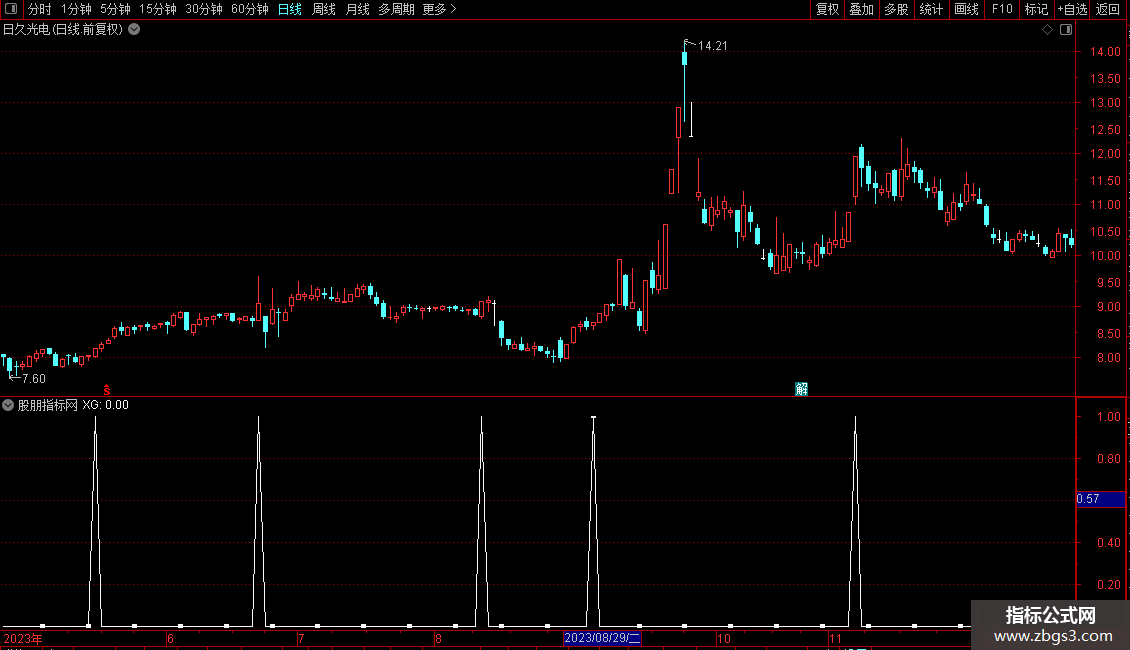Click the 7.60 low price label
Image resolution: width=1130 pixels, height=650 pixels.
click(x=34, y=378)
